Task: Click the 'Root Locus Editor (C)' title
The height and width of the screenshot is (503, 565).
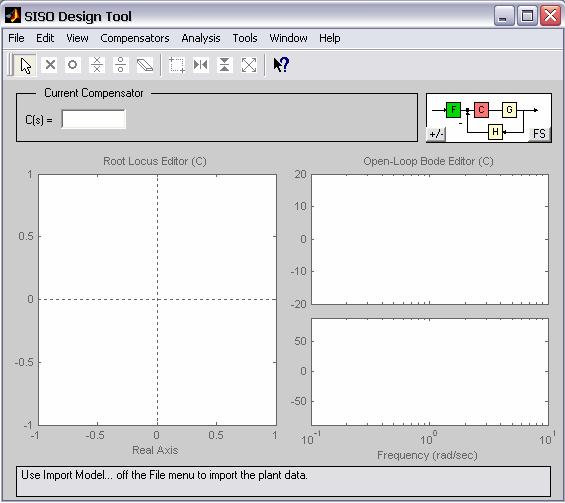Action: pyautogui.click(x=155, y=161)
